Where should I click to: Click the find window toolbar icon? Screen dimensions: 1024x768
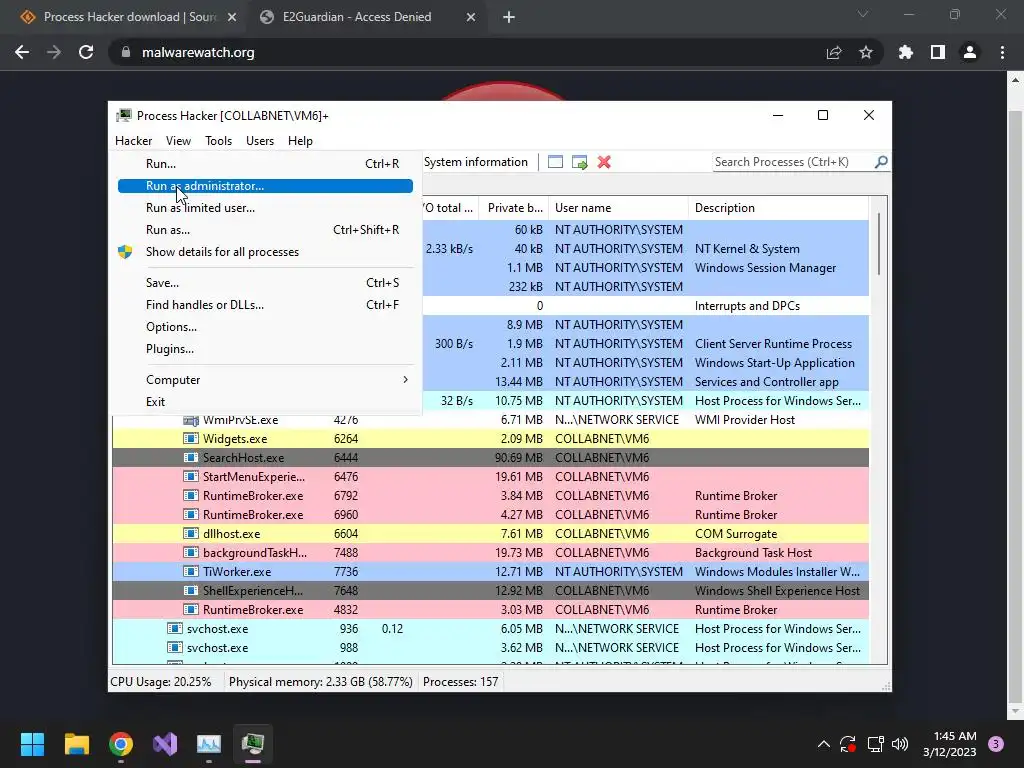pyautogui.click(x=555, y=162)
